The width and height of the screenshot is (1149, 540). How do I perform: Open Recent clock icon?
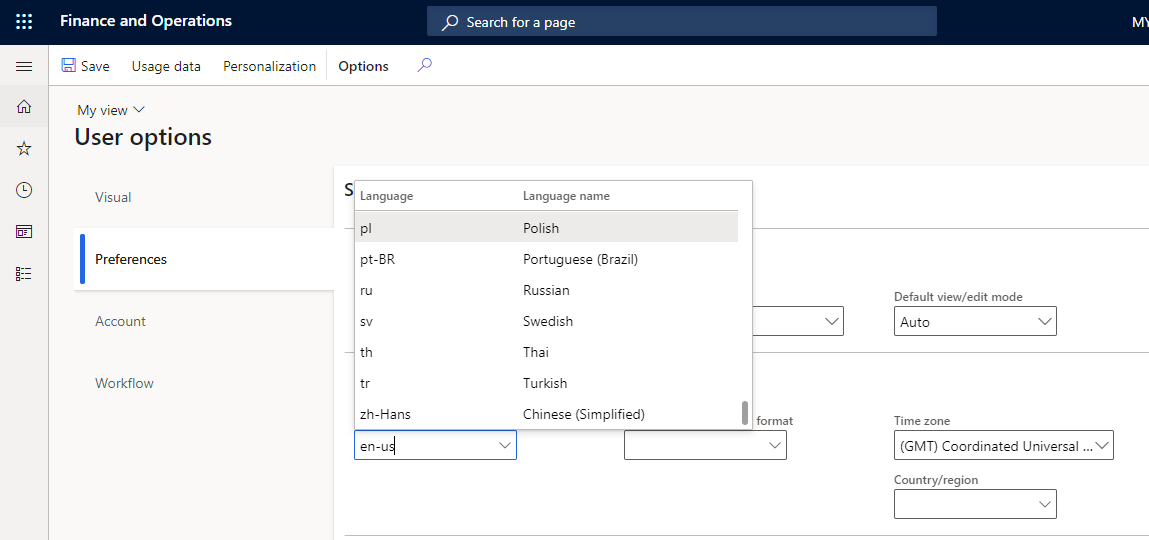click(x=24, y=191)
